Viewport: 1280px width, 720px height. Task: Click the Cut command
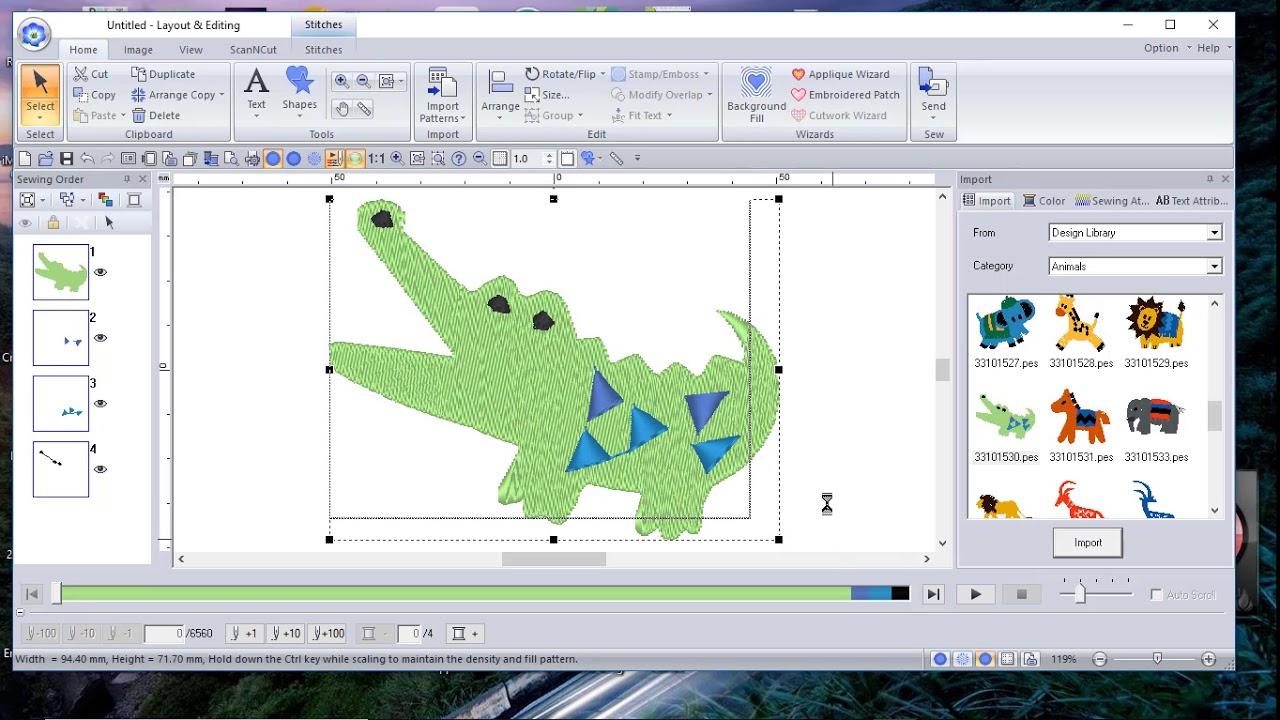[x=90, y=74]
